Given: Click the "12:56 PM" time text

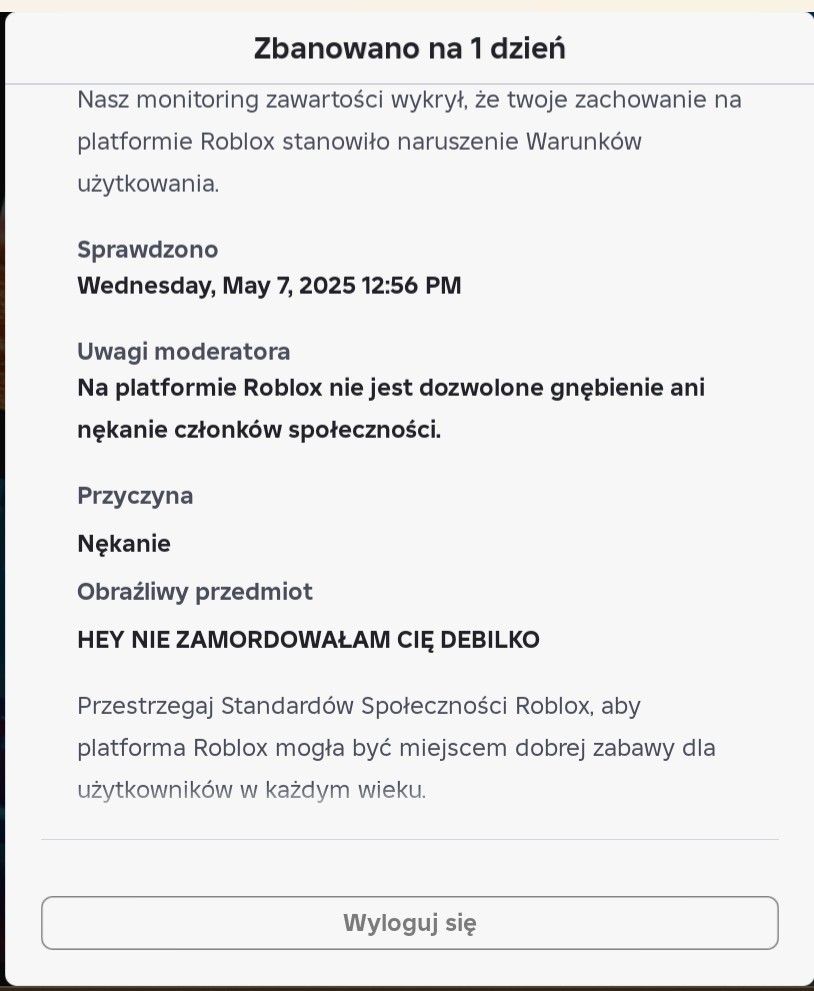Looking at the screenshot, I should click(411, 286).
